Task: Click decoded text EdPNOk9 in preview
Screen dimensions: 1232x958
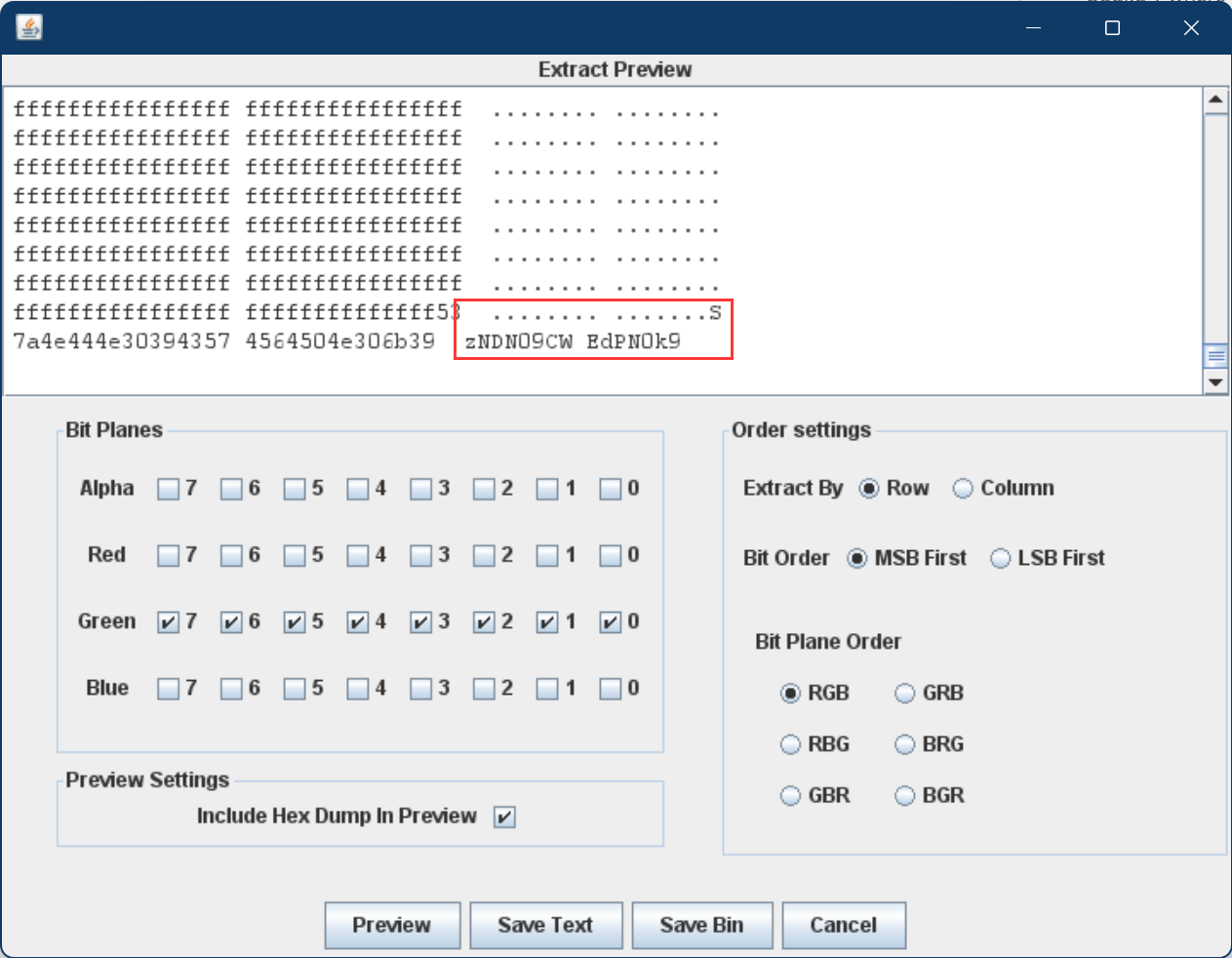Action: tap(633, 341)
